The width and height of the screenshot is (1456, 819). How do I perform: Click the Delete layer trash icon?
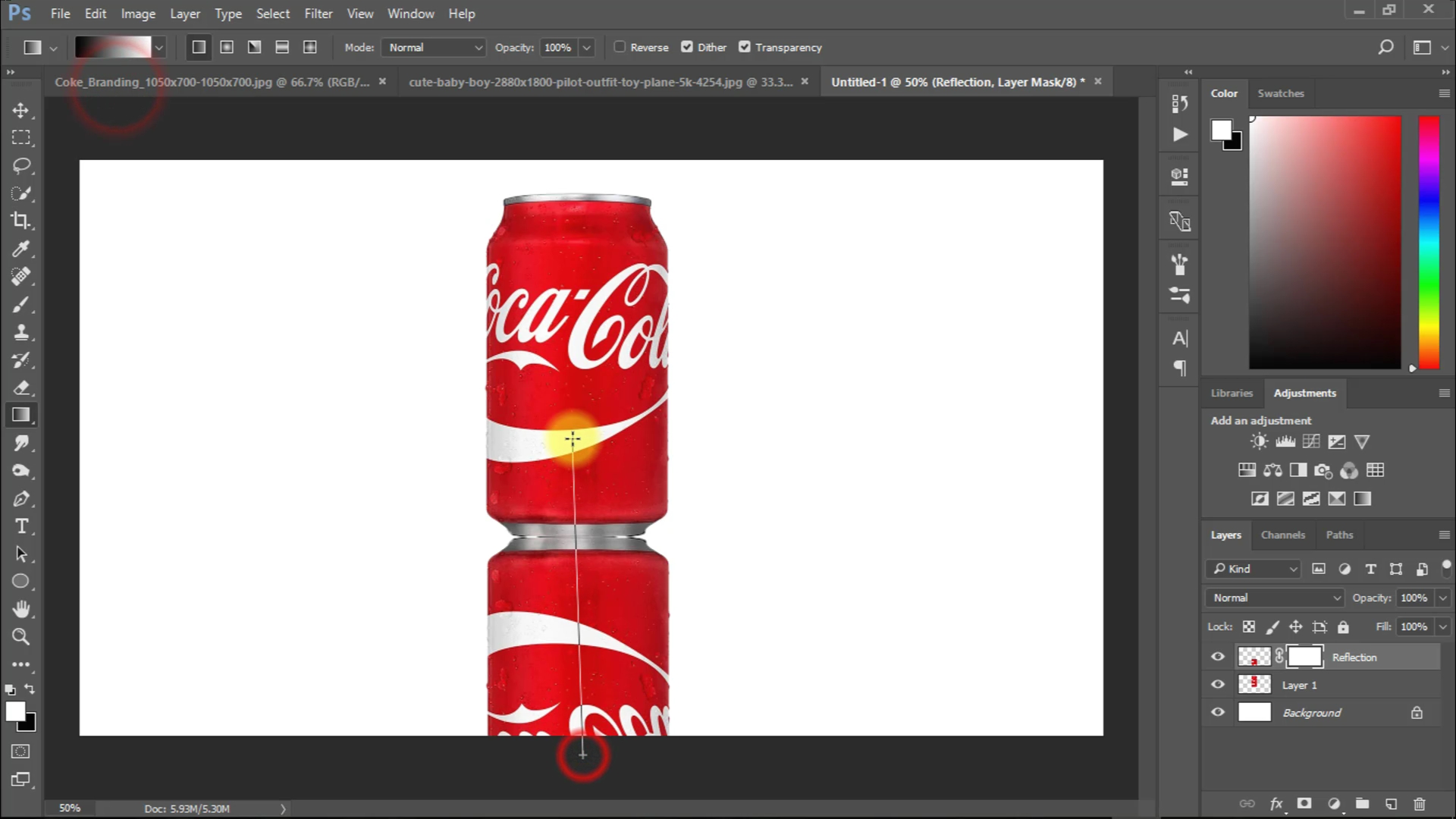(x=1420, y=804)
